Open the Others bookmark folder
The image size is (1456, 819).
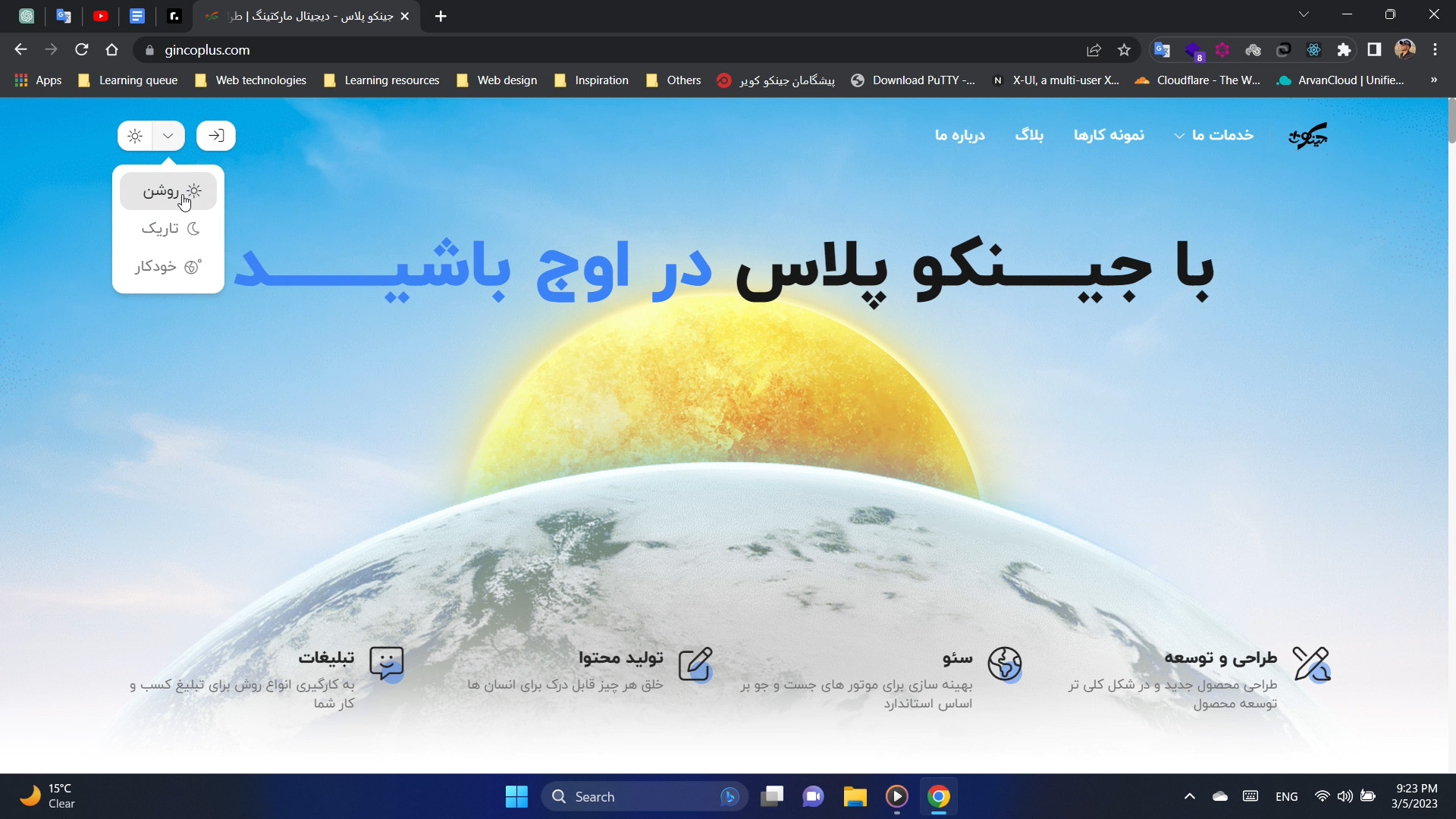pos(673,80)
